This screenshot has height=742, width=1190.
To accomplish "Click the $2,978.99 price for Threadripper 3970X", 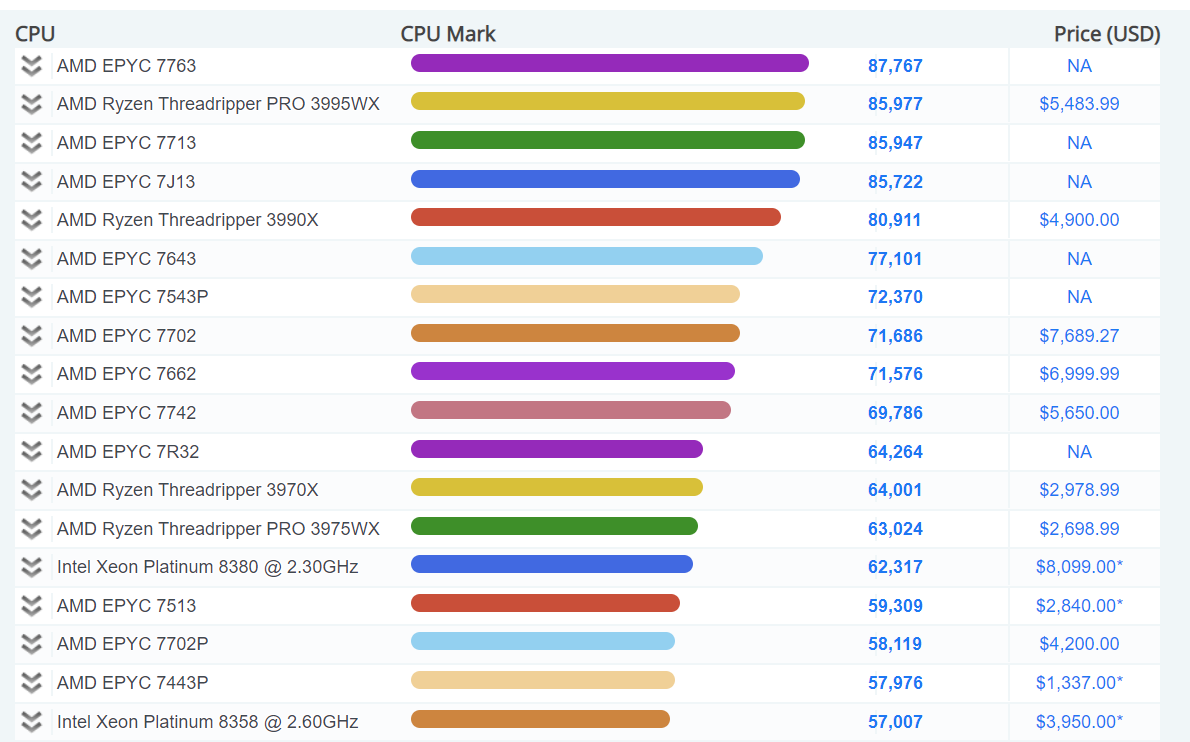I will pyautogui.click(x=1078, y=490).
